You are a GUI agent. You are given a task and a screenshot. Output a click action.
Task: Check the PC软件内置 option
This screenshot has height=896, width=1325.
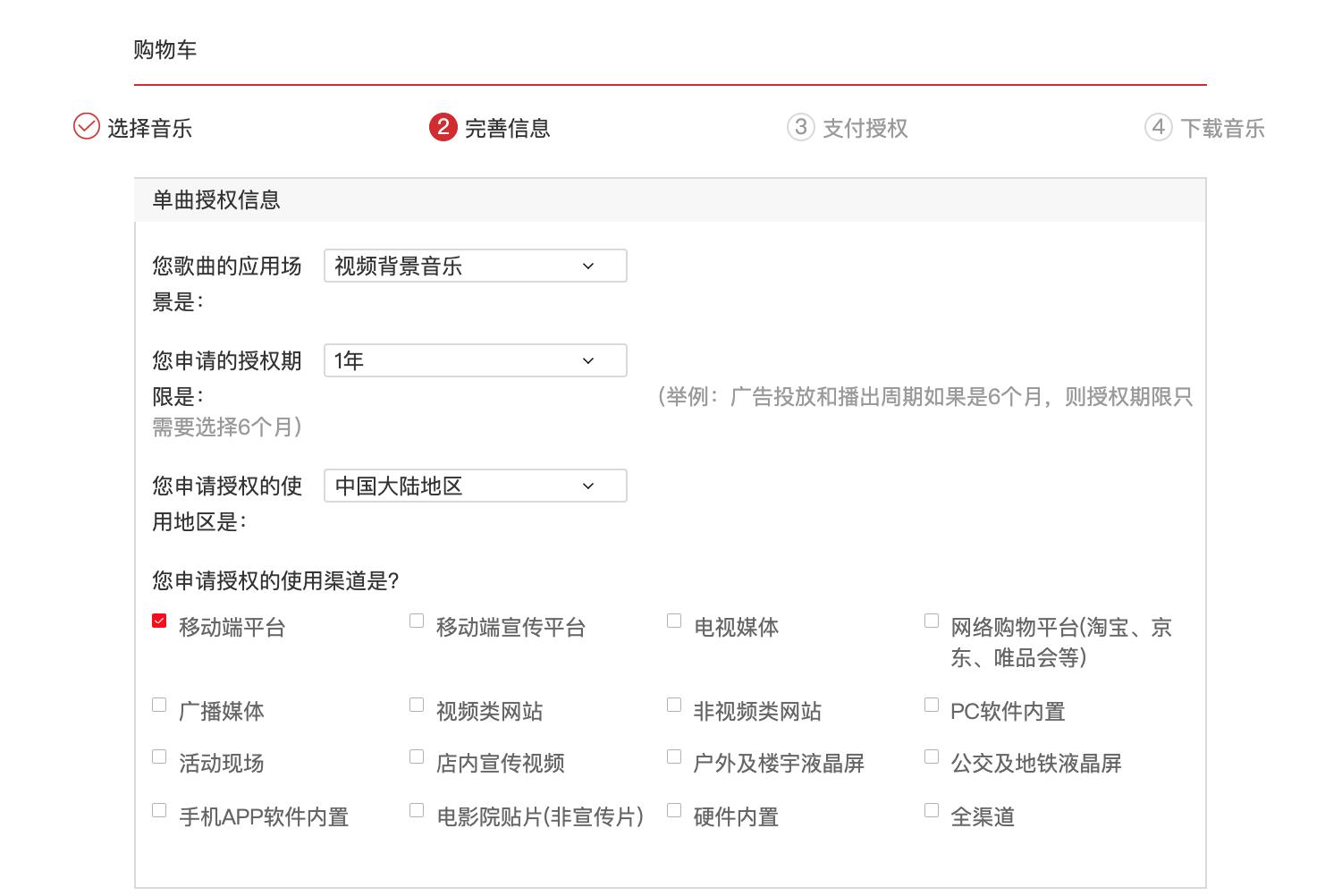pos(931,705)
